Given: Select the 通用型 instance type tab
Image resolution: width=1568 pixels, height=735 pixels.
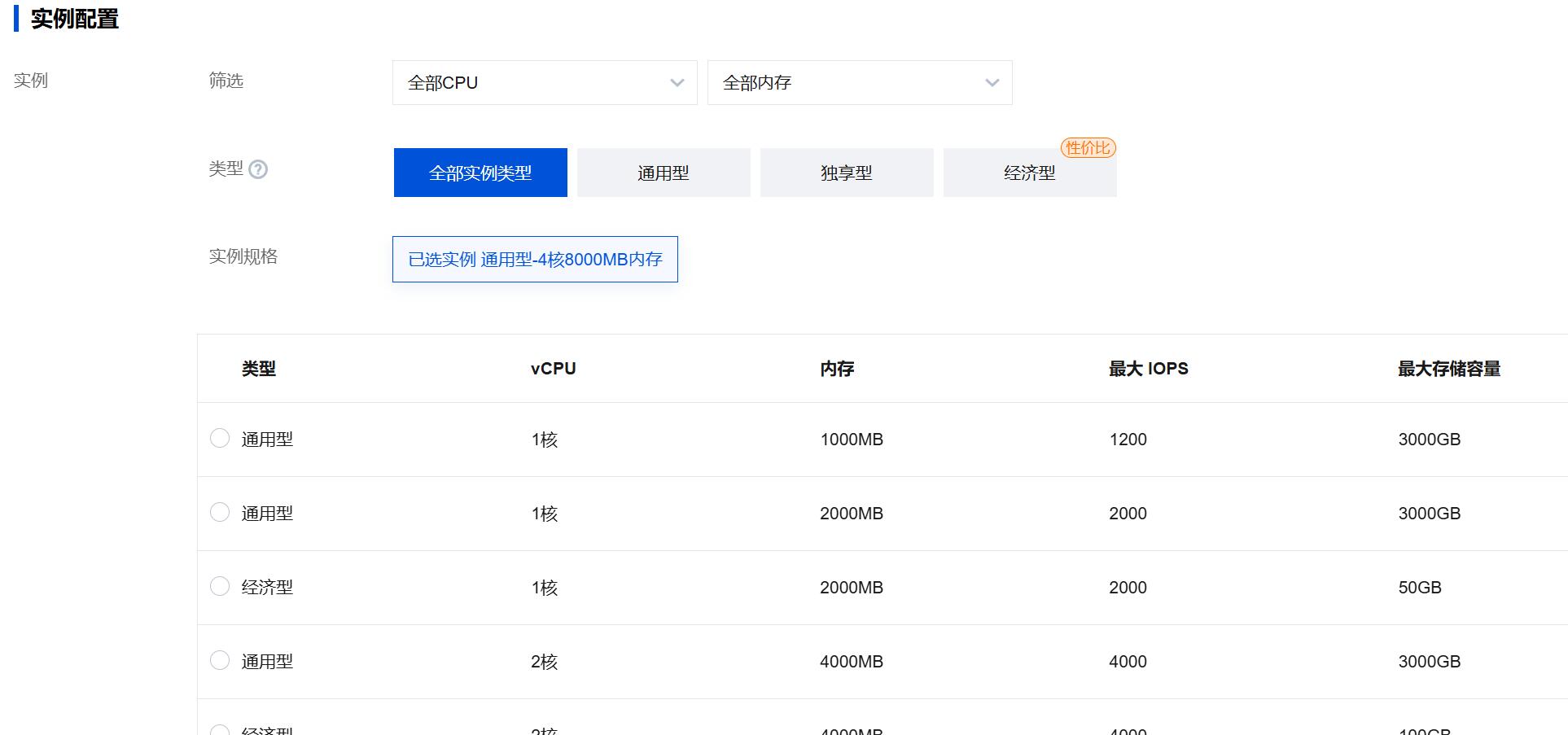Looking at the screenshot, I should [x=664, y=173].
